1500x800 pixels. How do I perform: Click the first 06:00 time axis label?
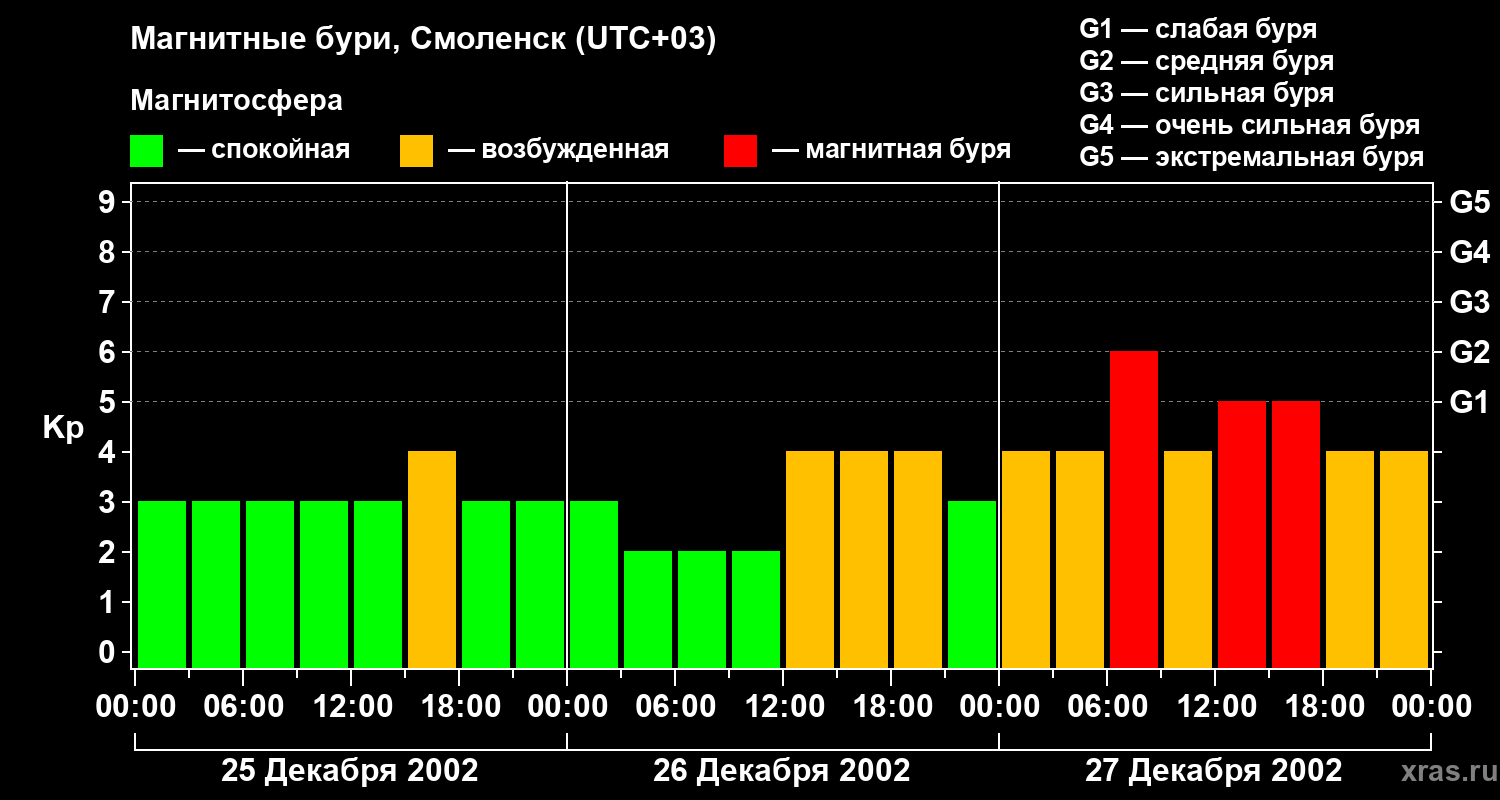point(244,706)
